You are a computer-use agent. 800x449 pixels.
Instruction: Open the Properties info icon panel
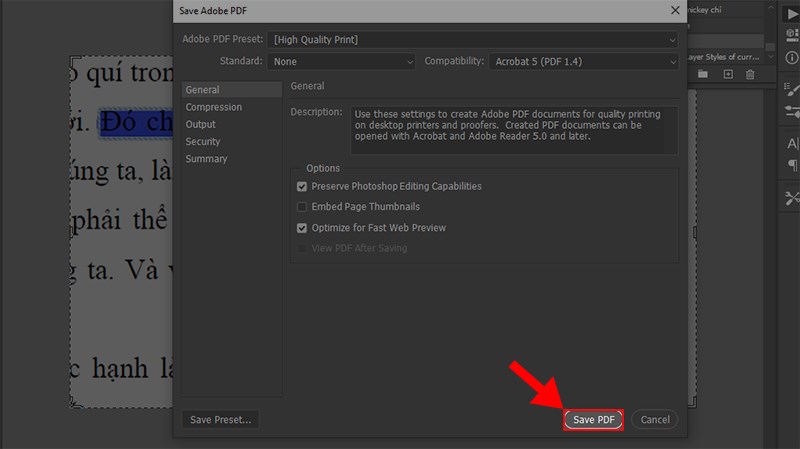coord(791,57)
